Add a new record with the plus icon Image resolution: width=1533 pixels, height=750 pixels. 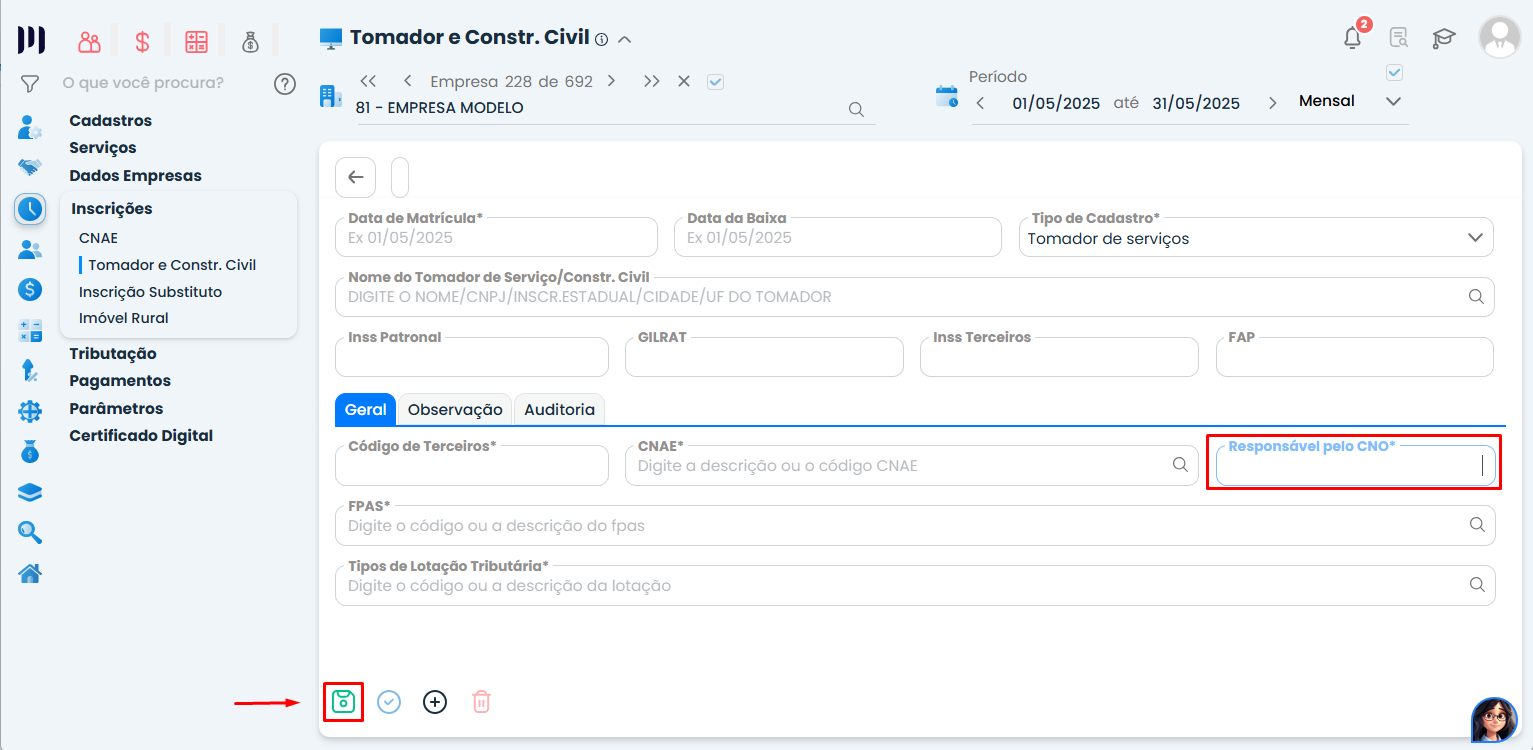coord(435,702)
